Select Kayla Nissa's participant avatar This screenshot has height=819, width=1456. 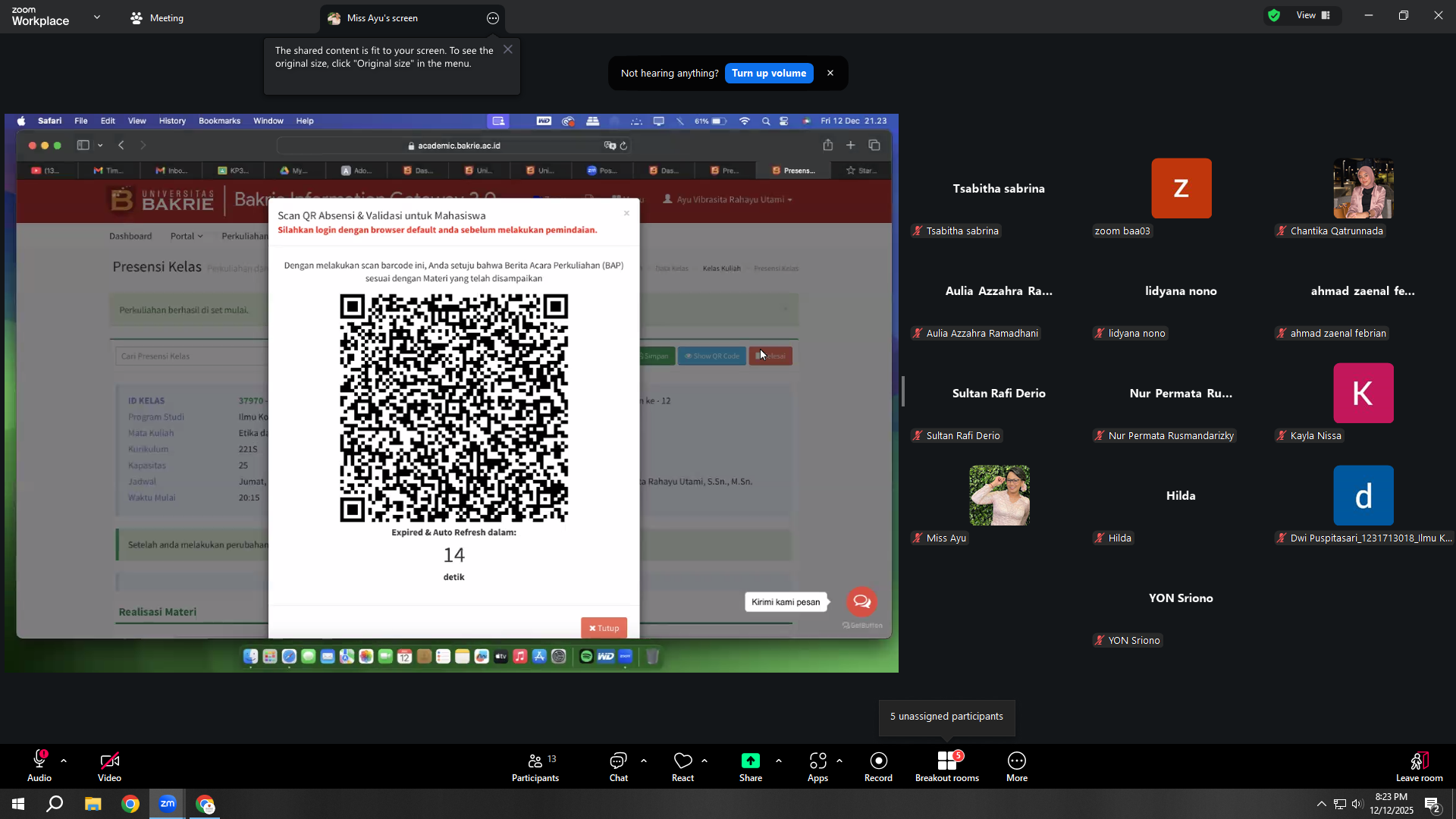(x=1363, y=393)
